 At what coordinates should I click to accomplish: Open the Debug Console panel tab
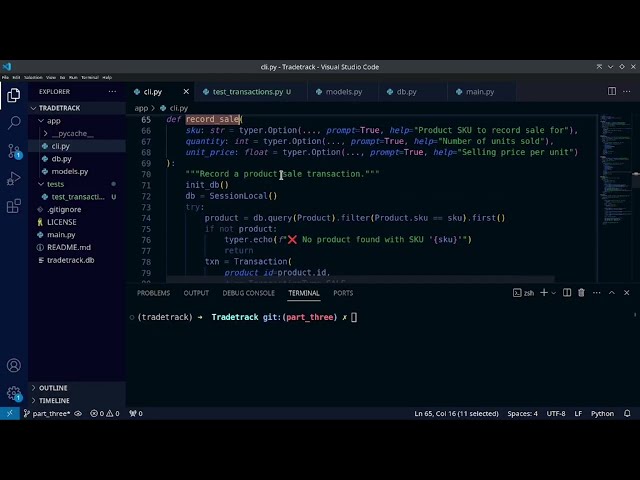[249, 293]
